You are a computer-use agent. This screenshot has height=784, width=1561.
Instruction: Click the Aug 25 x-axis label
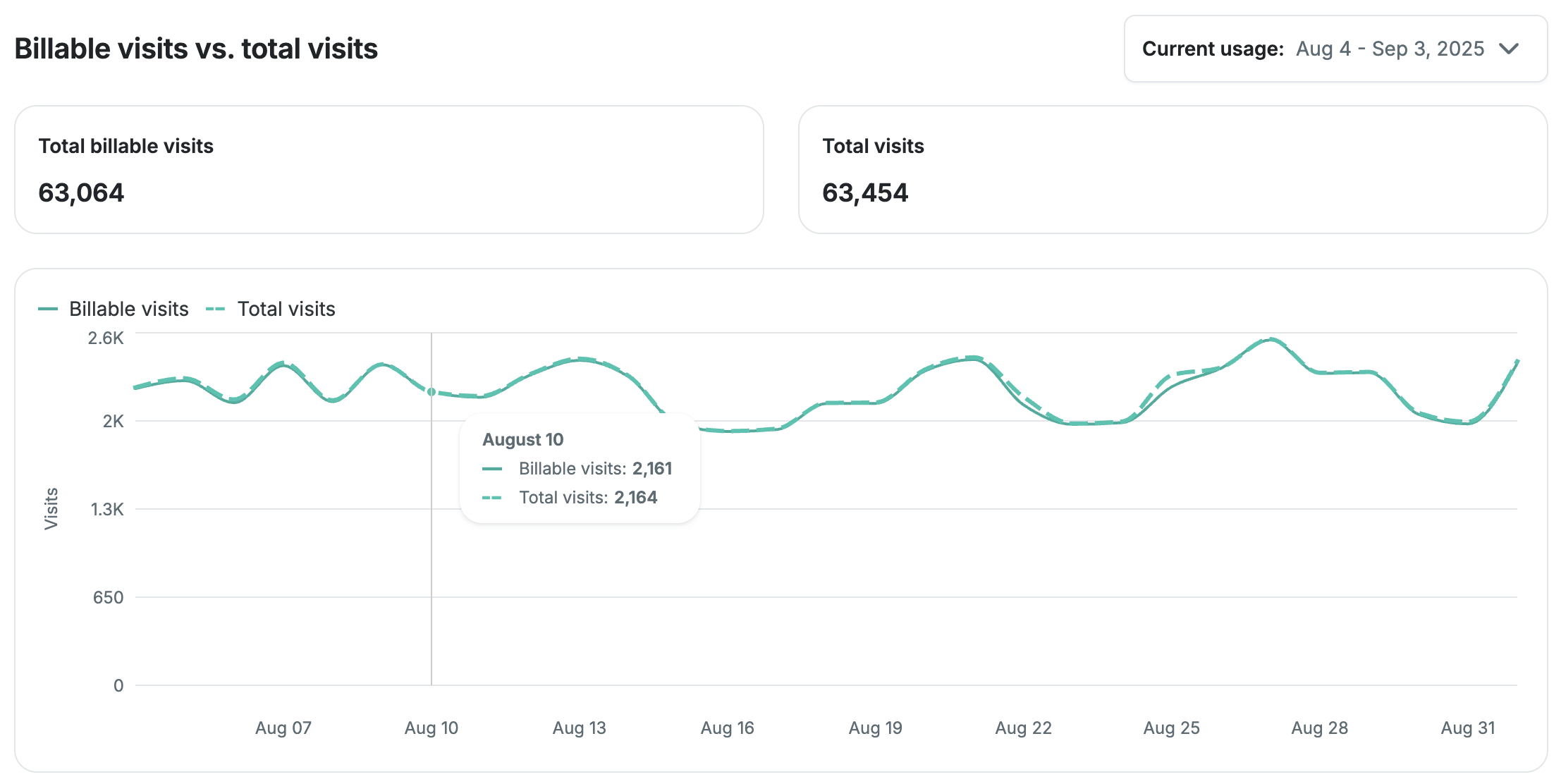coord(1171,728)
